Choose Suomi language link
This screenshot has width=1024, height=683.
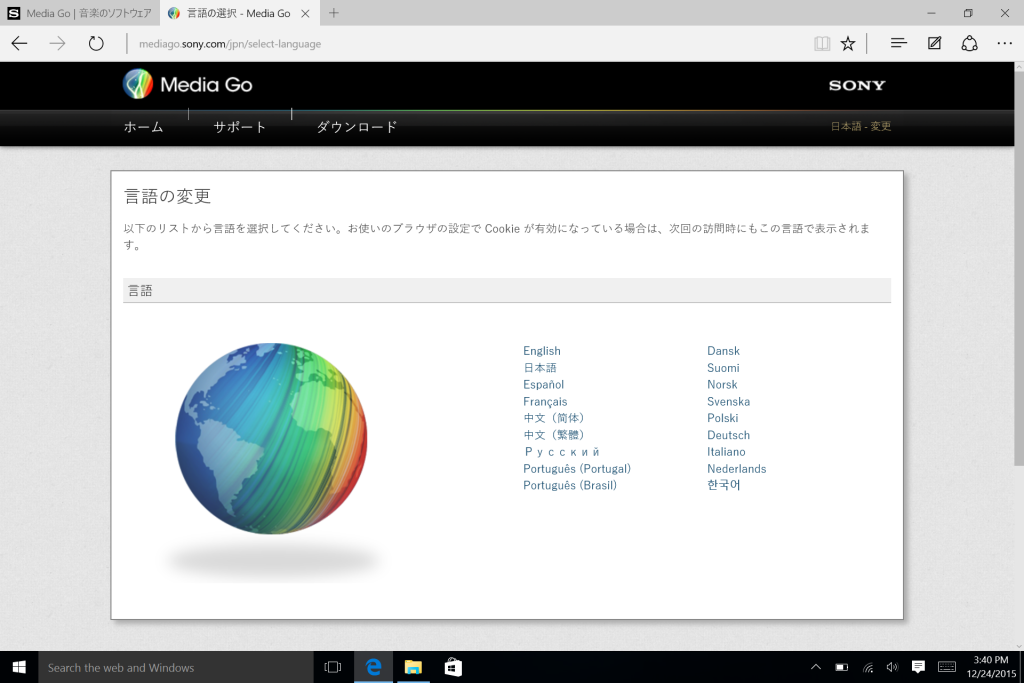(723, 368)
